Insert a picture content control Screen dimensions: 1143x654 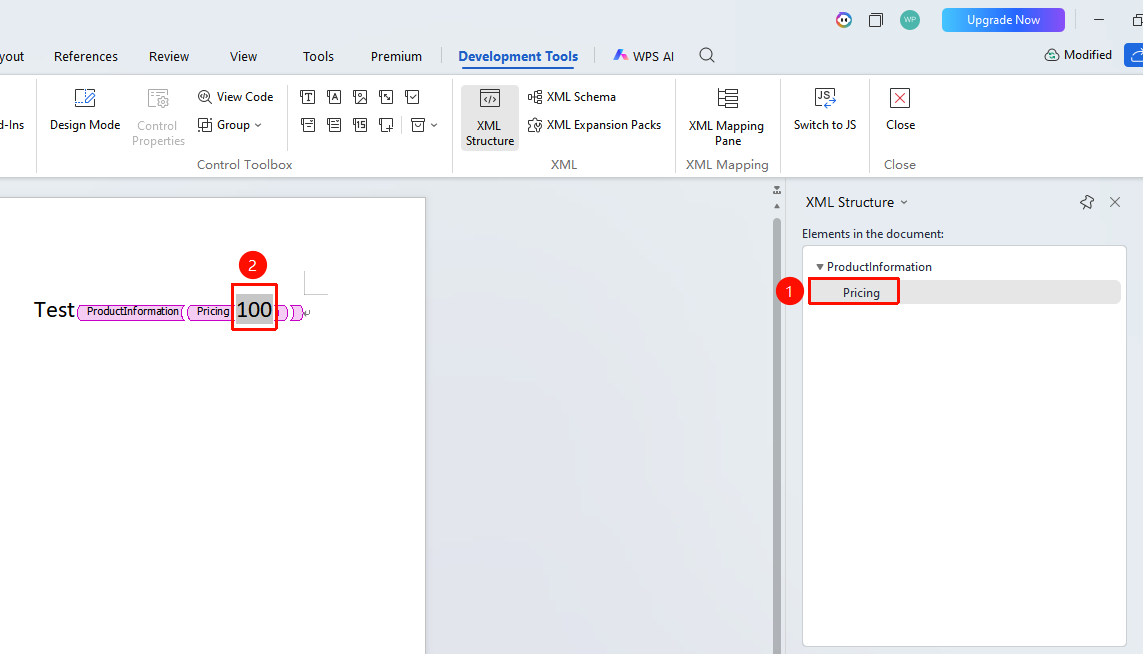pyautogui.click(x=360, y=97)
